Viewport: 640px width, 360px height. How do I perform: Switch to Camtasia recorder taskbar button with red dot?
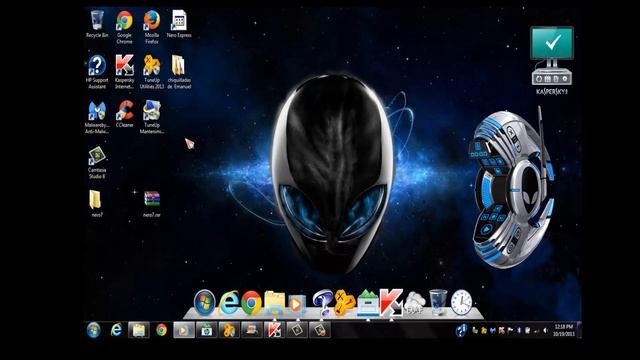click(320, 330)
